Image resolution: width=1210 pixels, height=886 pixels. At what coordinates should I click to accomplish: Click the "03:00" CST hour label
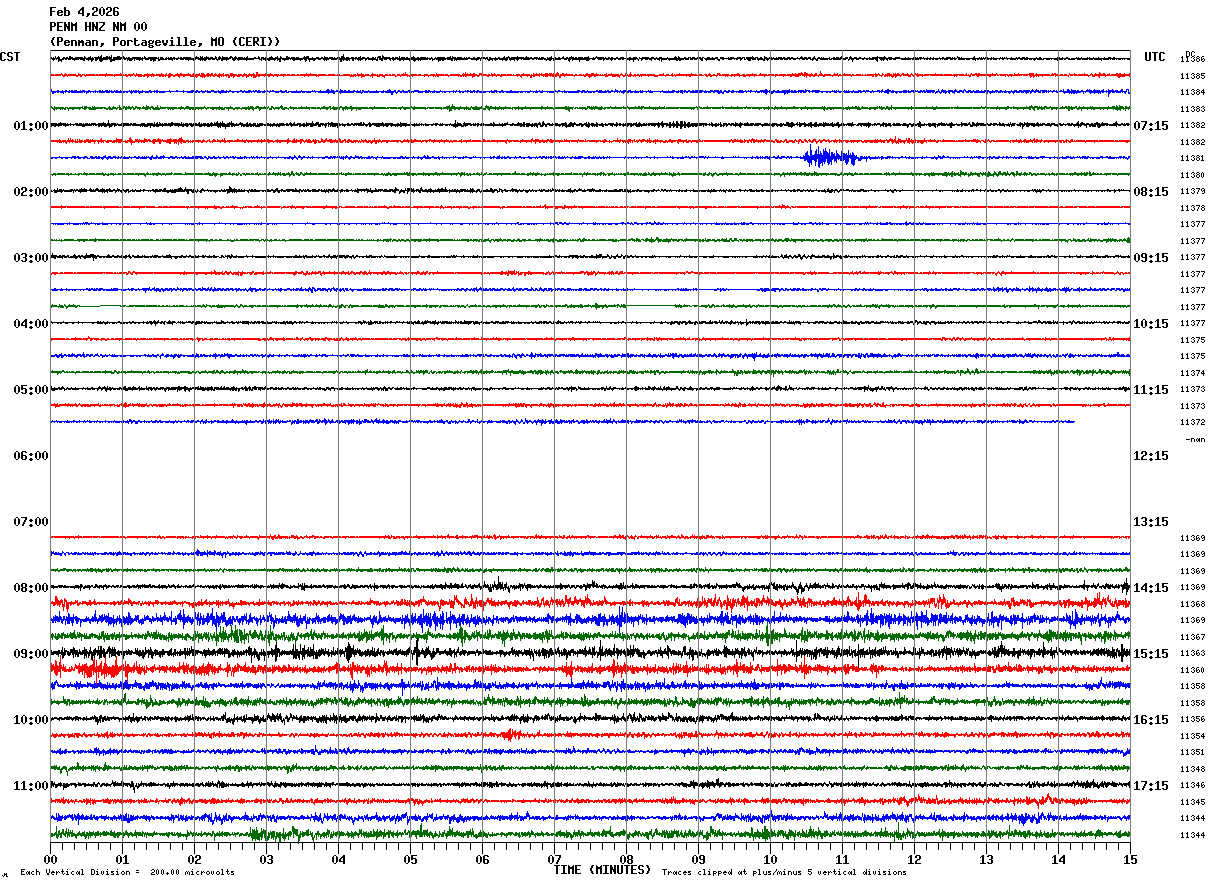pyautogui.click(x=31, y=258)
